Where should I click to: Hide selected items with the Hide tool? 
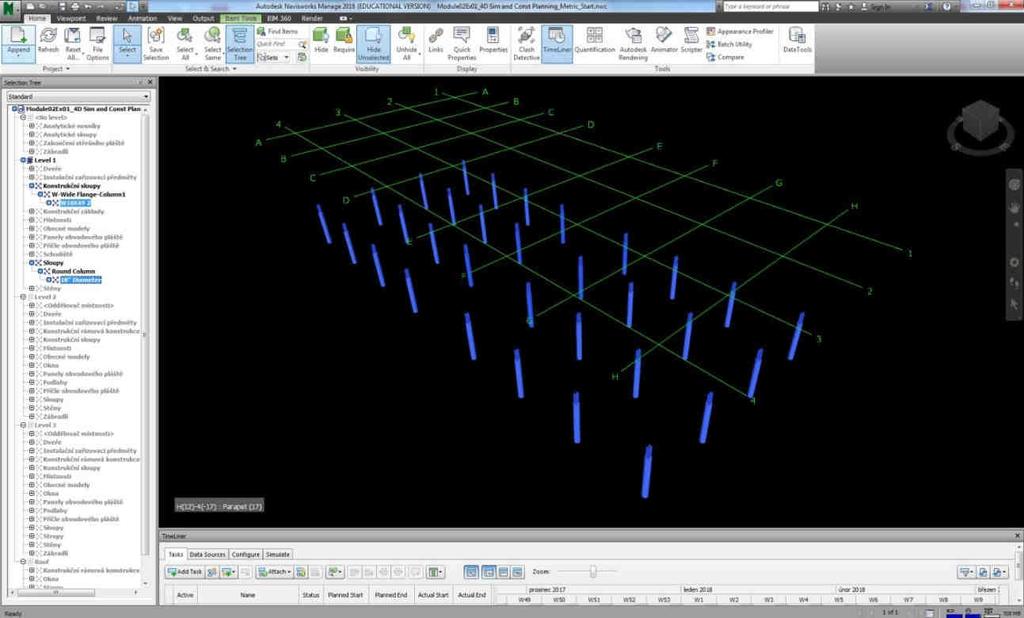point(321,41)
